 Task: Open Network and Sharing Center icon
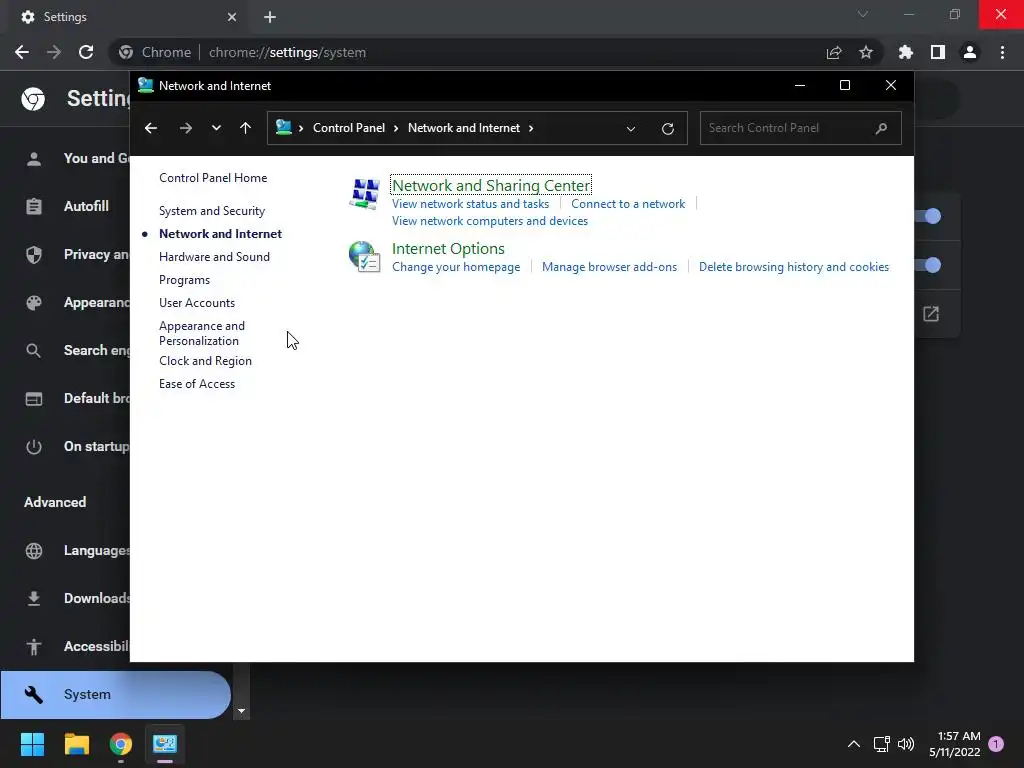pyautogui.click(x=364, y=194)
